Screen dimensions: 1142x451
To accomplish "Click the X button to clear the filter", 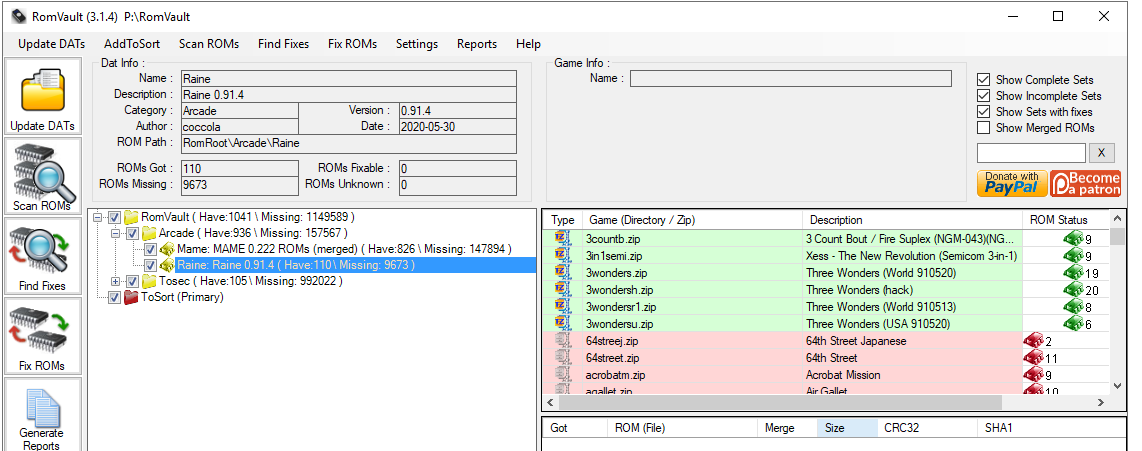I will point(1101,153).
